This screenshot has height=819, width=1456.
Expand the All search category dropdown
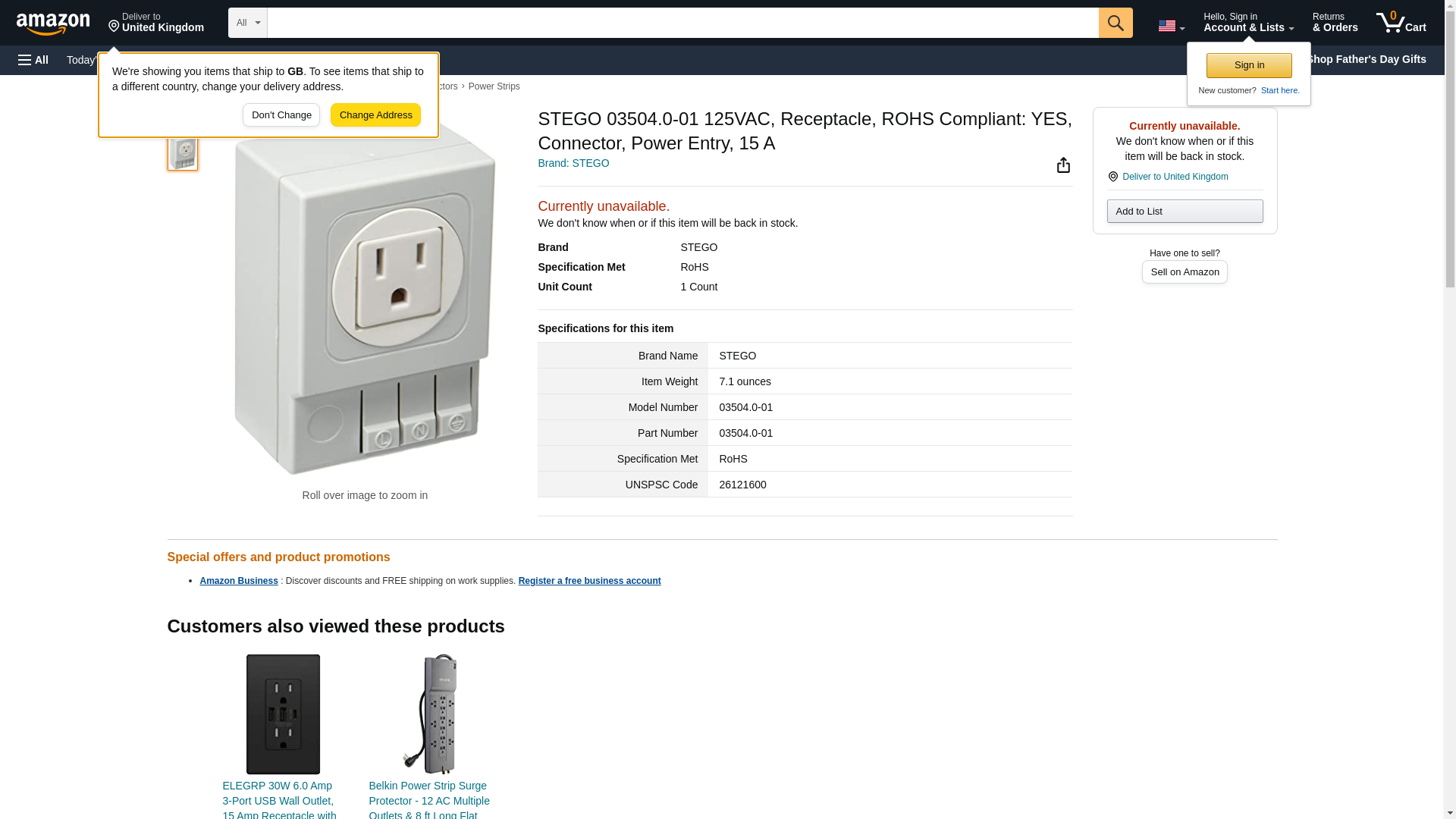coord(247,23)
